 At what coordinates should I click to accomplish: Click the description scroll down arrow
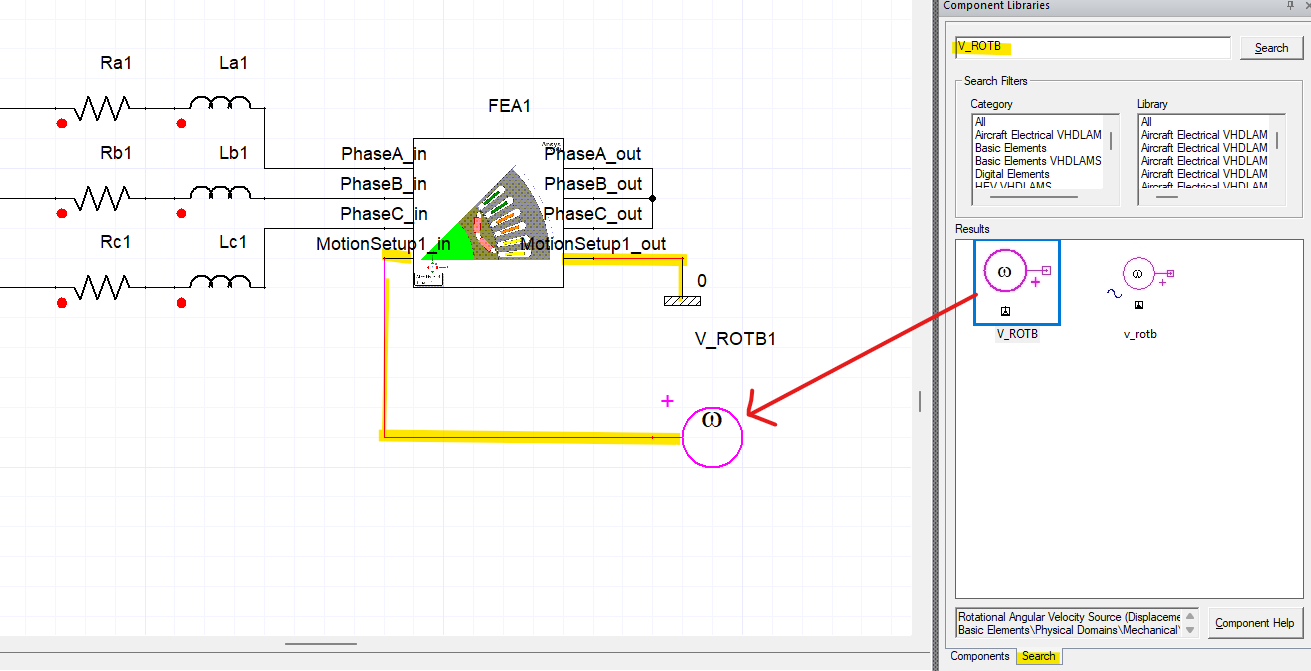[x=1190, y=630]
